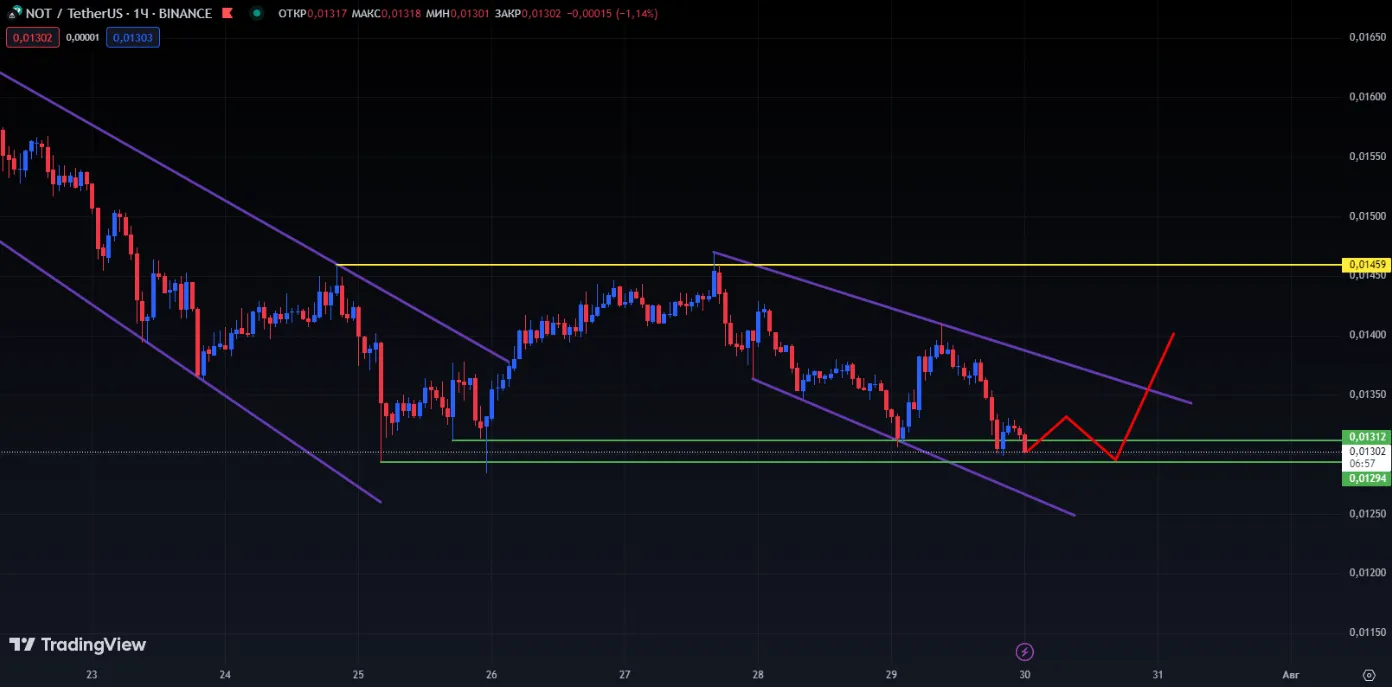The width and height of the screenshot is (1392, 687).
Task: Click date 26 on the time axis
Action: (491, 674)
